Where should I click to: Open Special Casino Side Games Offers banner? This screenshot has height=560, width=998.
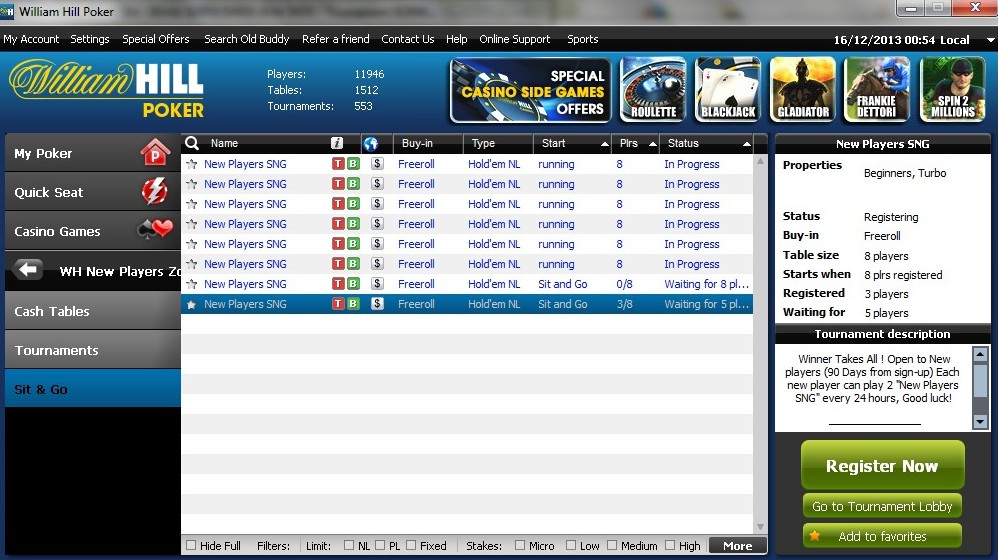tap(530, 90)
